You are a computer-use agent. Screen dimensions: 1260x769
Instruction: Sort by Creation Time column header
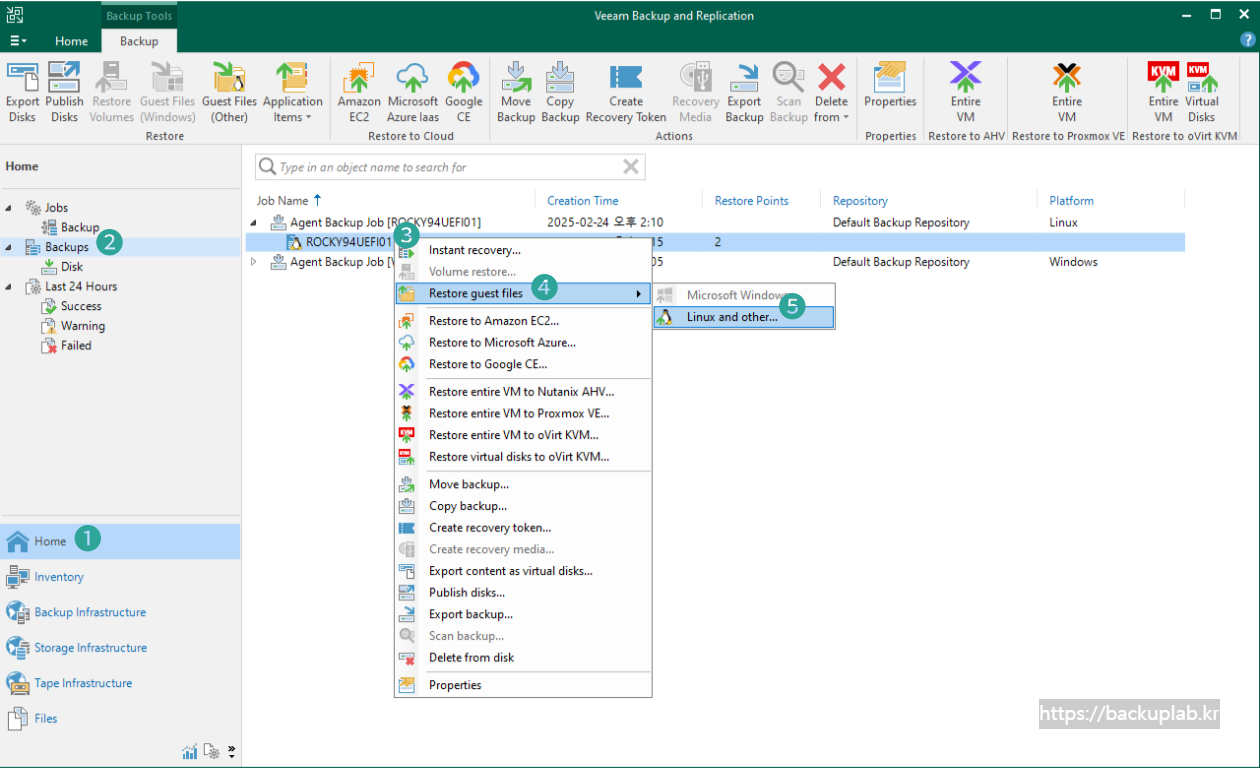coord(583,200)
